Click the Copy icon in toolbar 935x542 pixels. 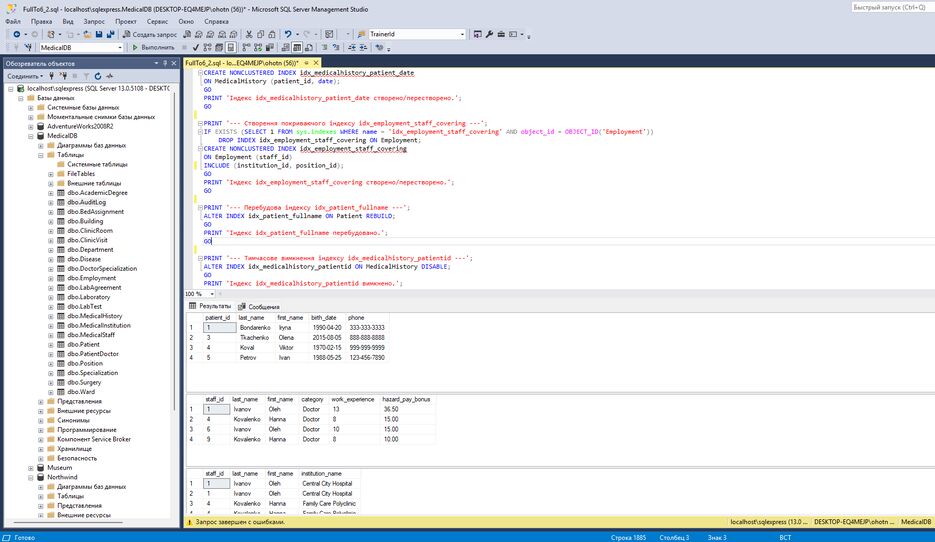tap(261, 34)
